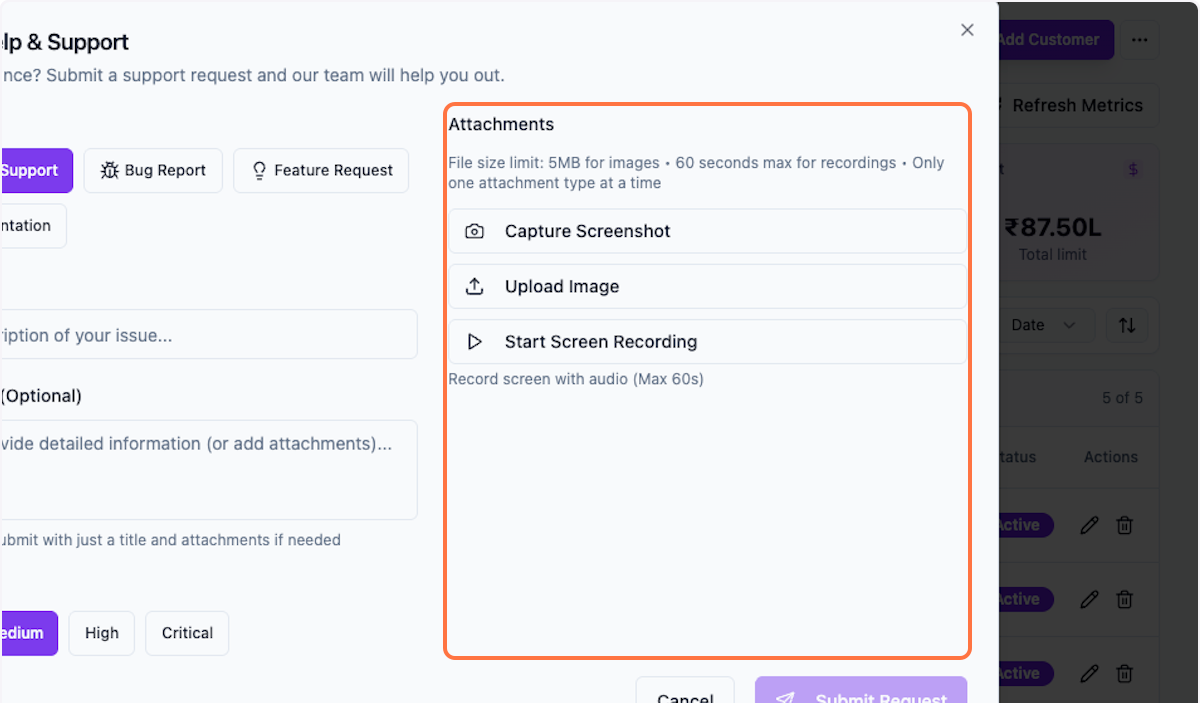Click the upload icon beside Upload Image
1200x703 pixels.
coord(475,286)
